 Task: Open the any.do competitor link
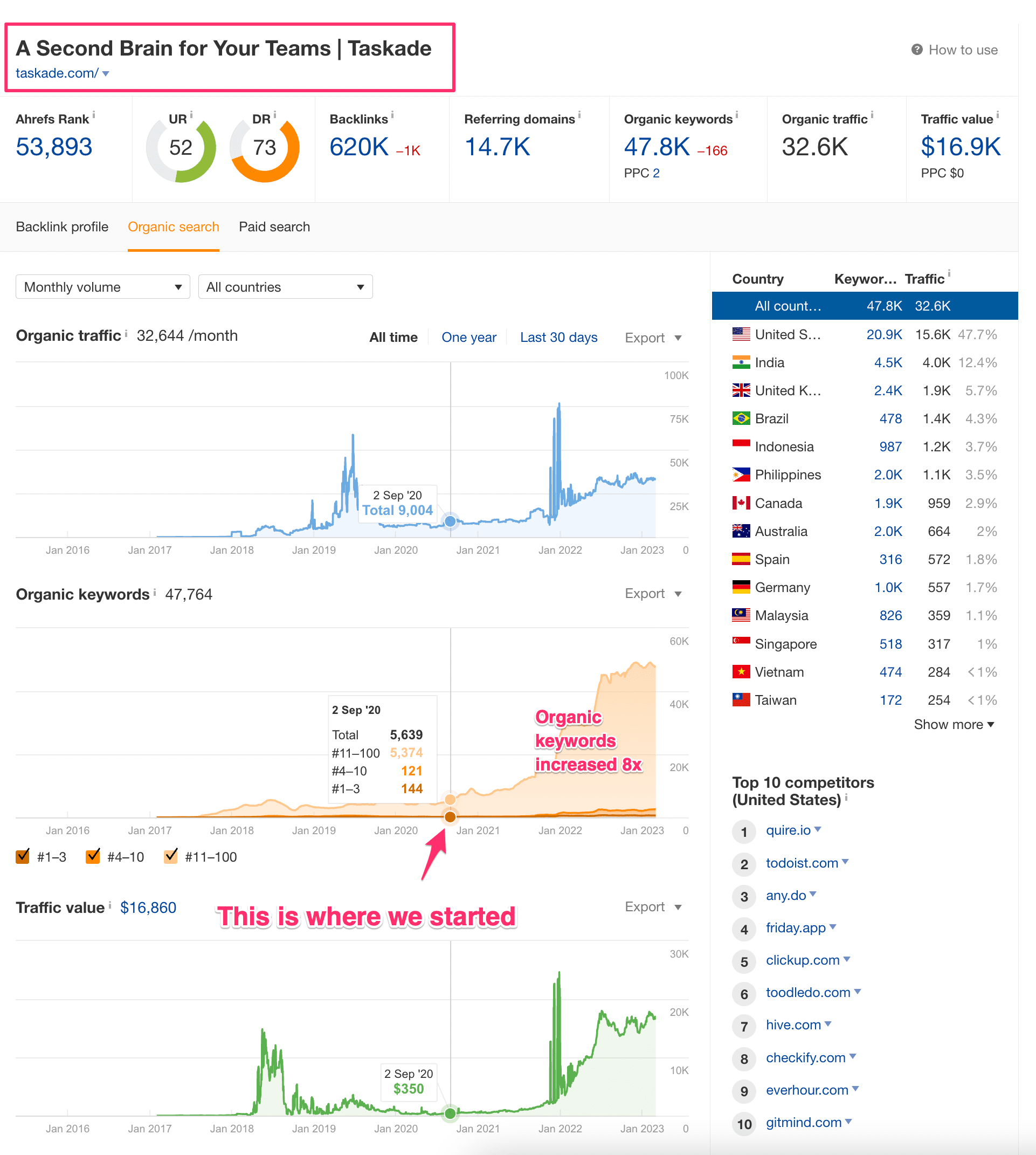point(785,895)
